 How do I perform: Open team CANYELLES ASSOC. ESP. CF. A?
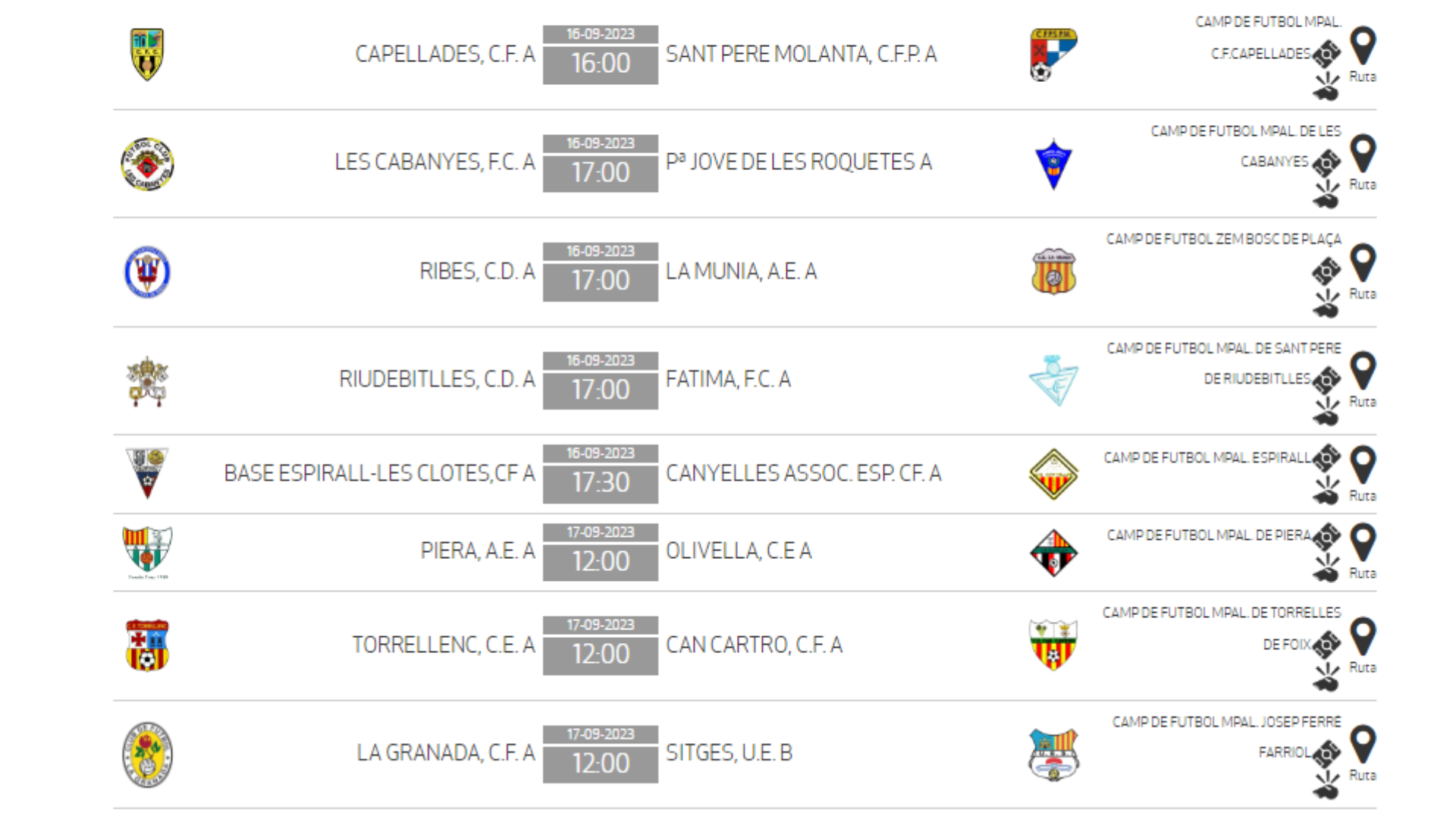(803, 474)
